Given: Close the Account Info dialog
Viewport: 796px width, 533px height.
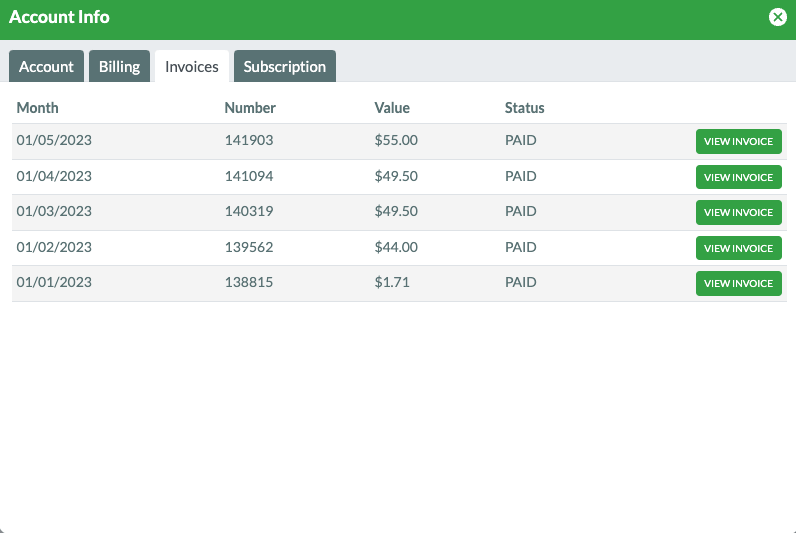Looking at the screenshot, I should (777, 17).
